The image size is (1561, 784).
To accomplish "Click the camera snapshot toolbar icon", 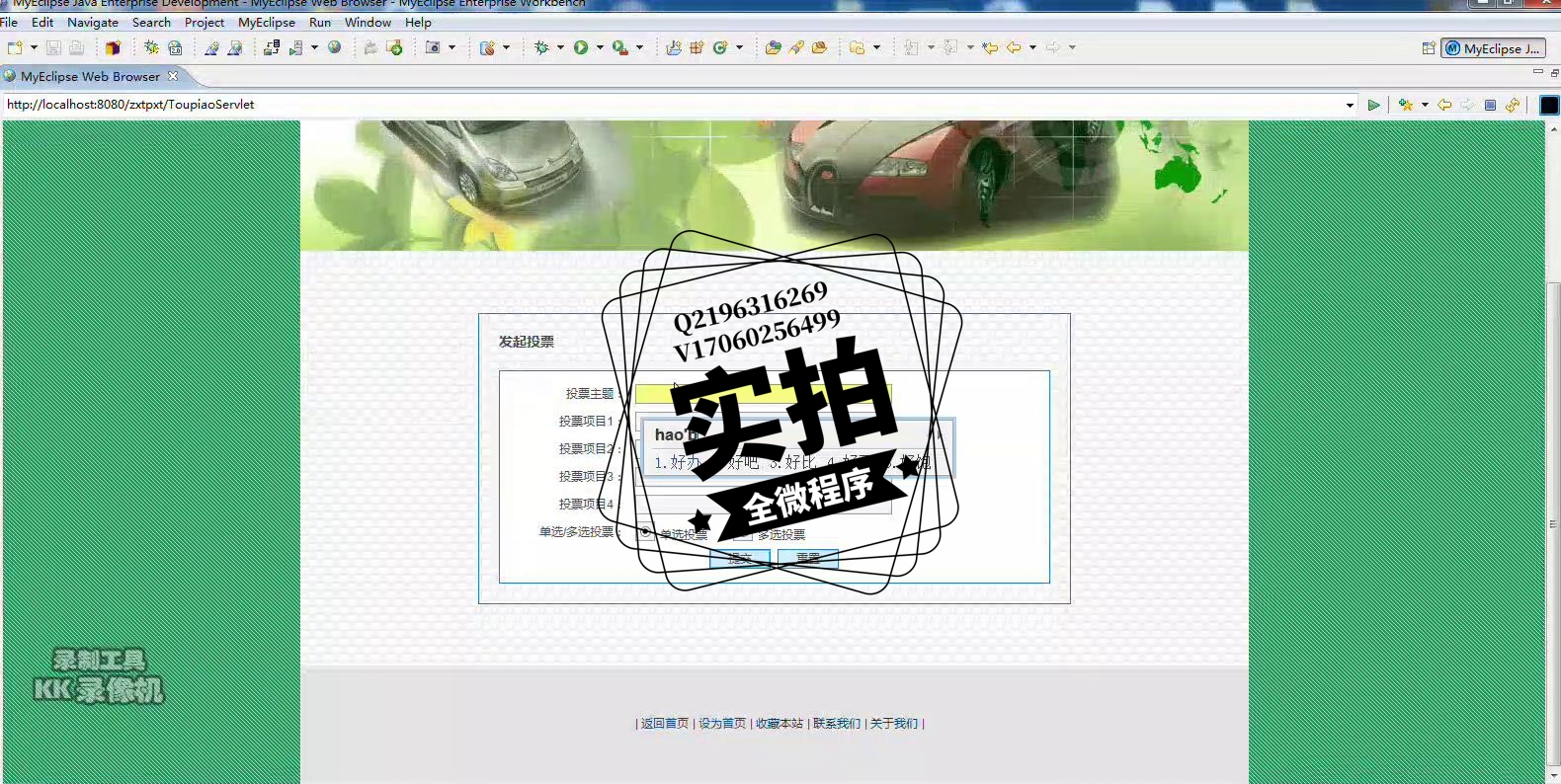I will point(433,47).
